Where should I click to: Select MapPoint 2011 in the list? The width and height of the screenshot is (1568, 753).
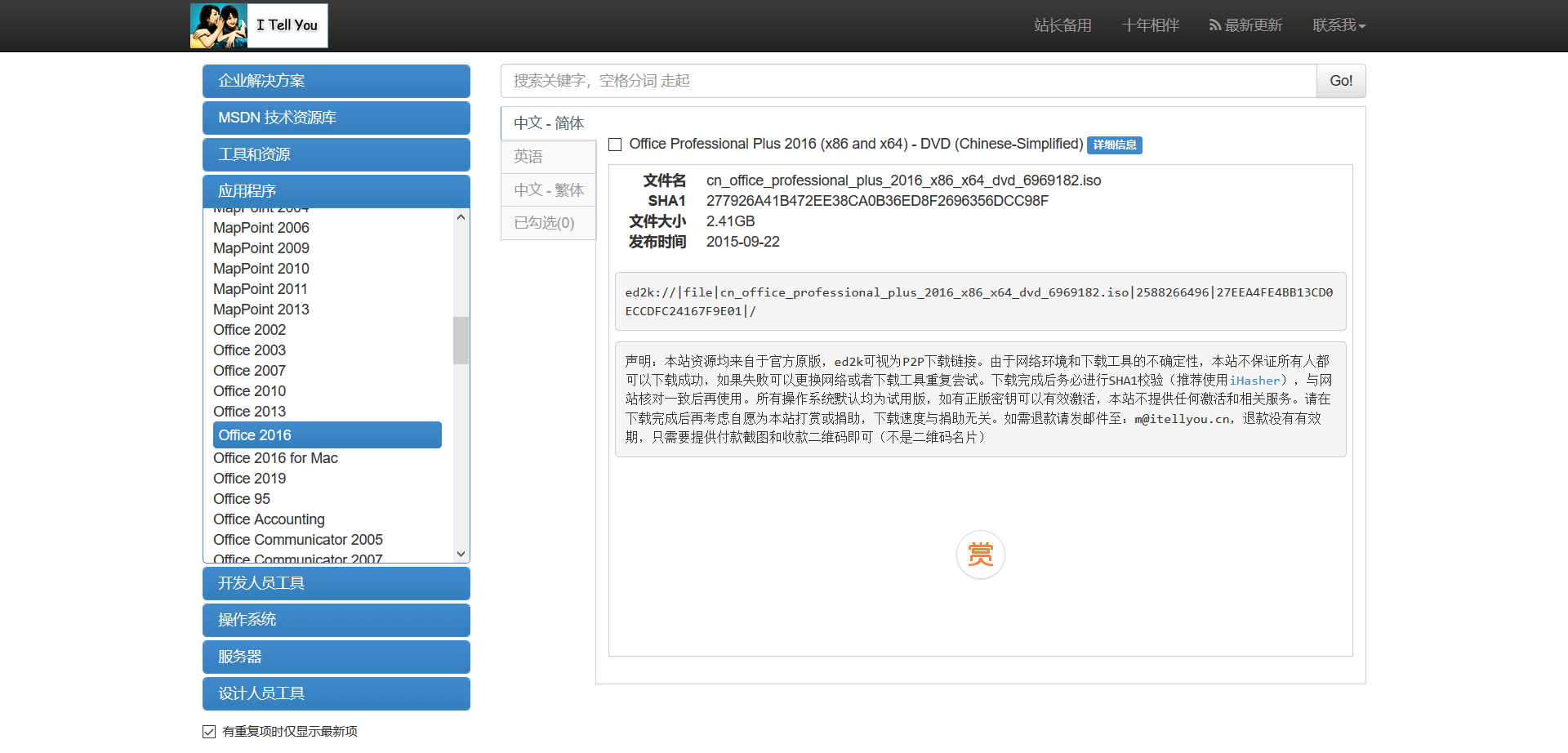[x=261, y=289]
